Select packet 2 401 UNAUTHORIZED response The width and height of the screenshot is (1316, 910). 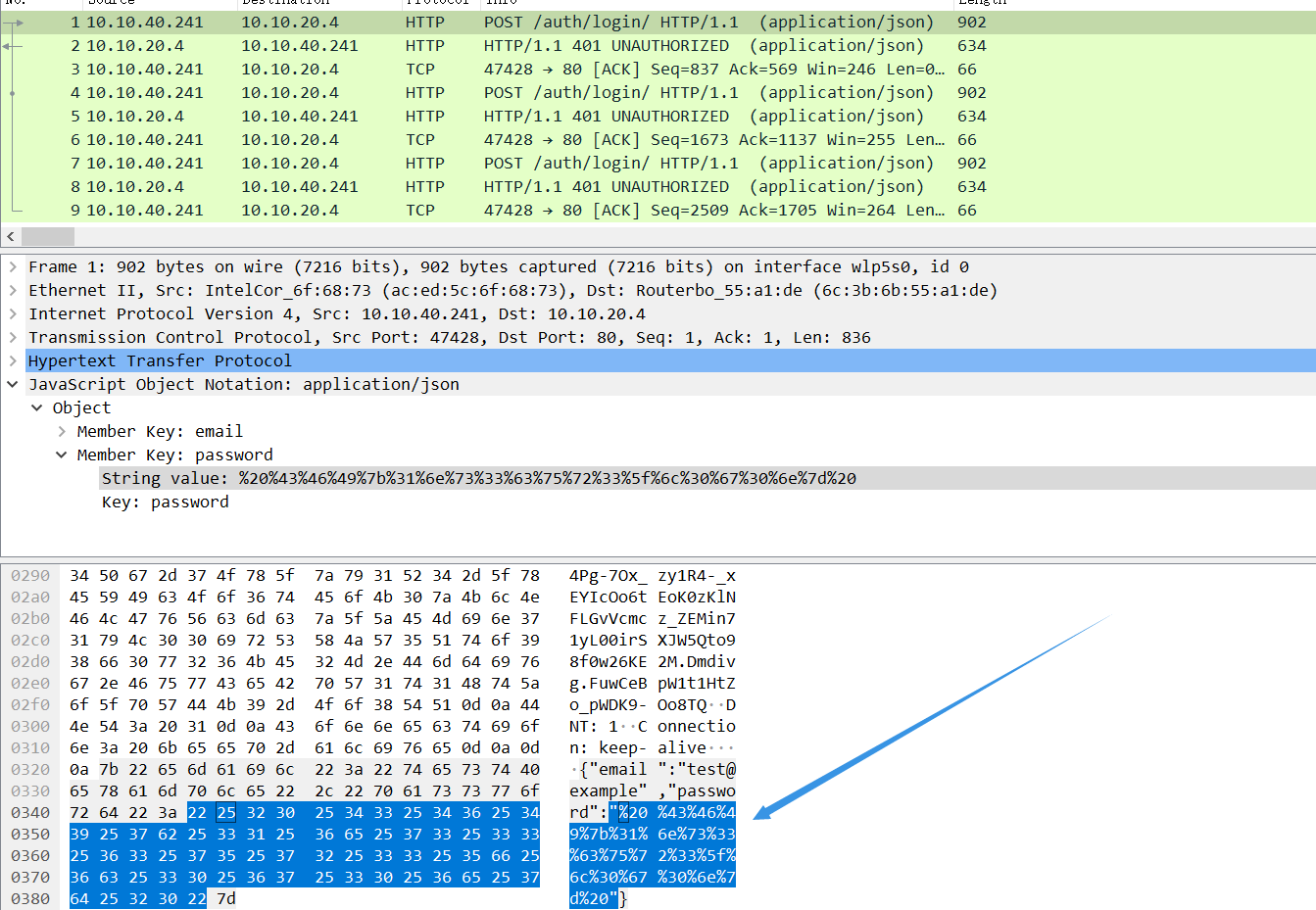tap(658, 45)
